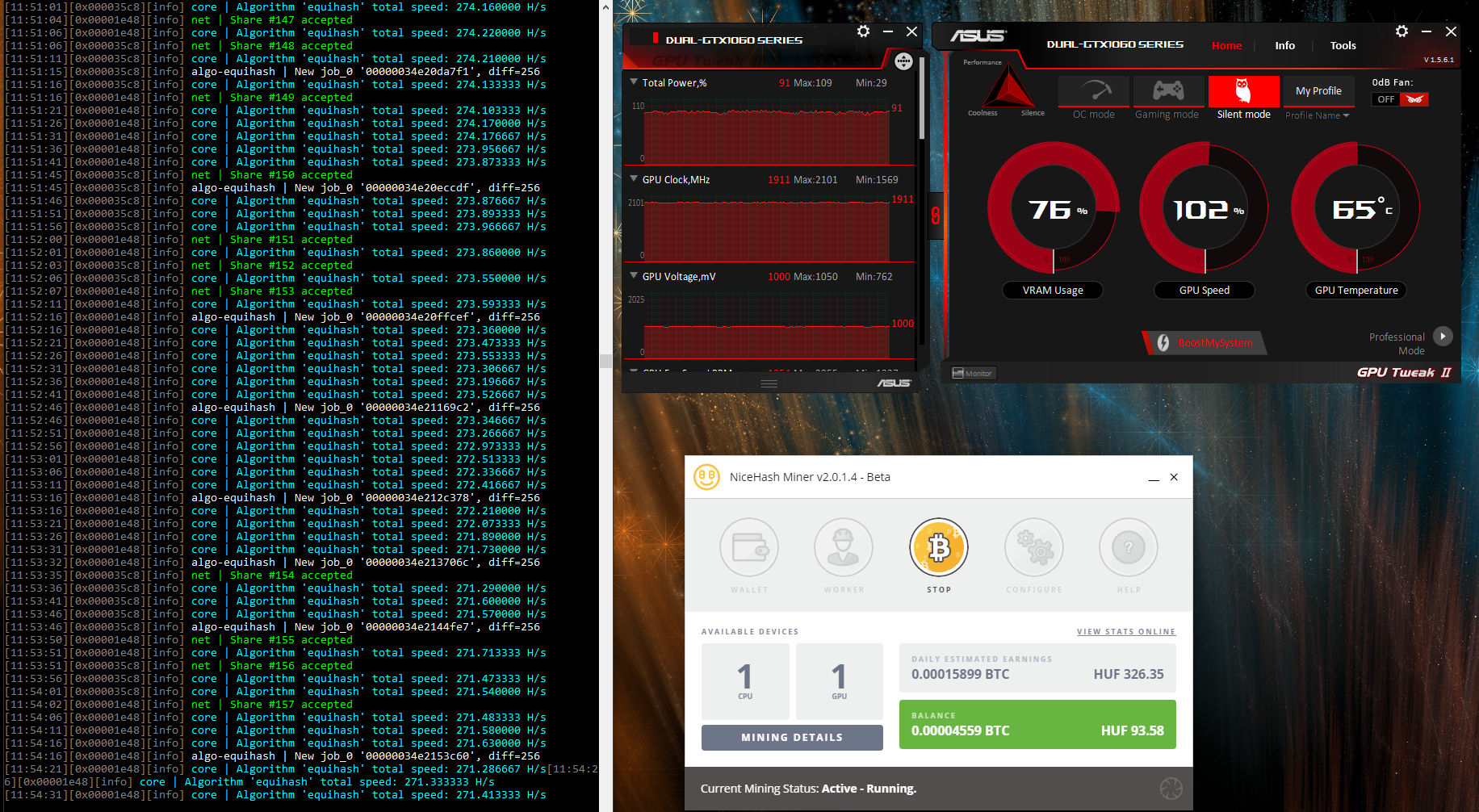The height and width of the screenshot is (812, 1479).
Task: Click the GPU device tile
Action: tap(840, 681)
